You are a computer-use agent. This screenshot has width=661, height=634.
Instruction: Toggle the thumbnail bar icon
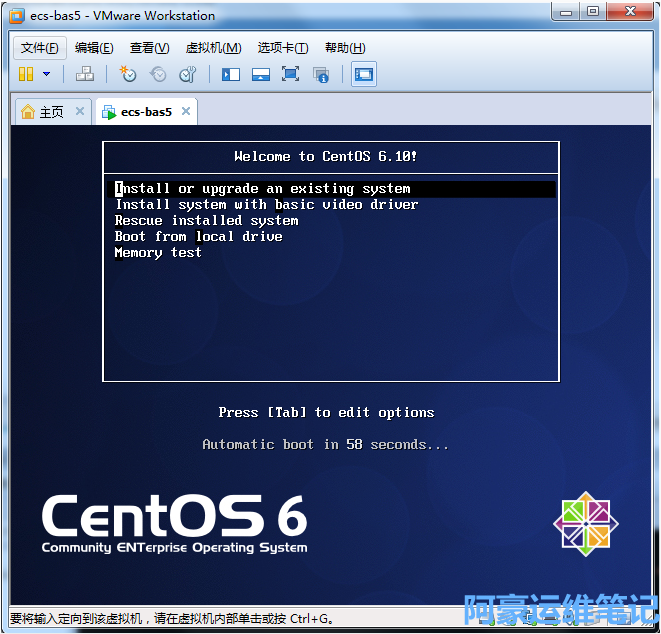click(260, 74)
